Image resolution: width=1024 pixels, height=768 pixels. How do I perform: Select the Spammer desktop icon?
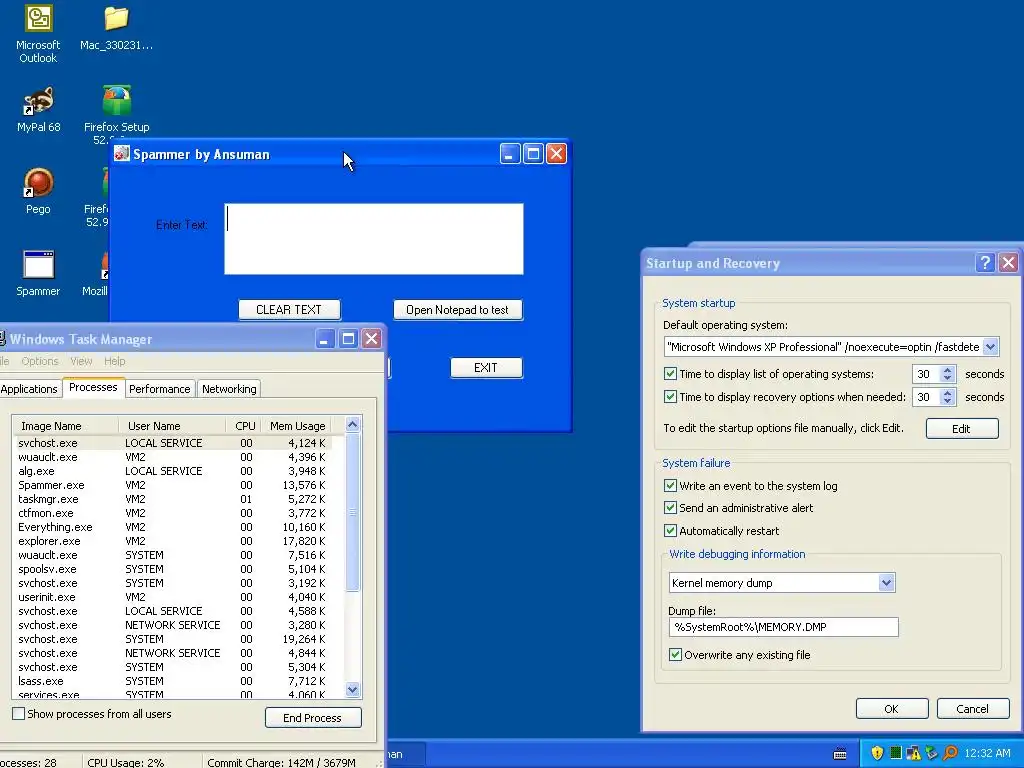tap(38, 273)
